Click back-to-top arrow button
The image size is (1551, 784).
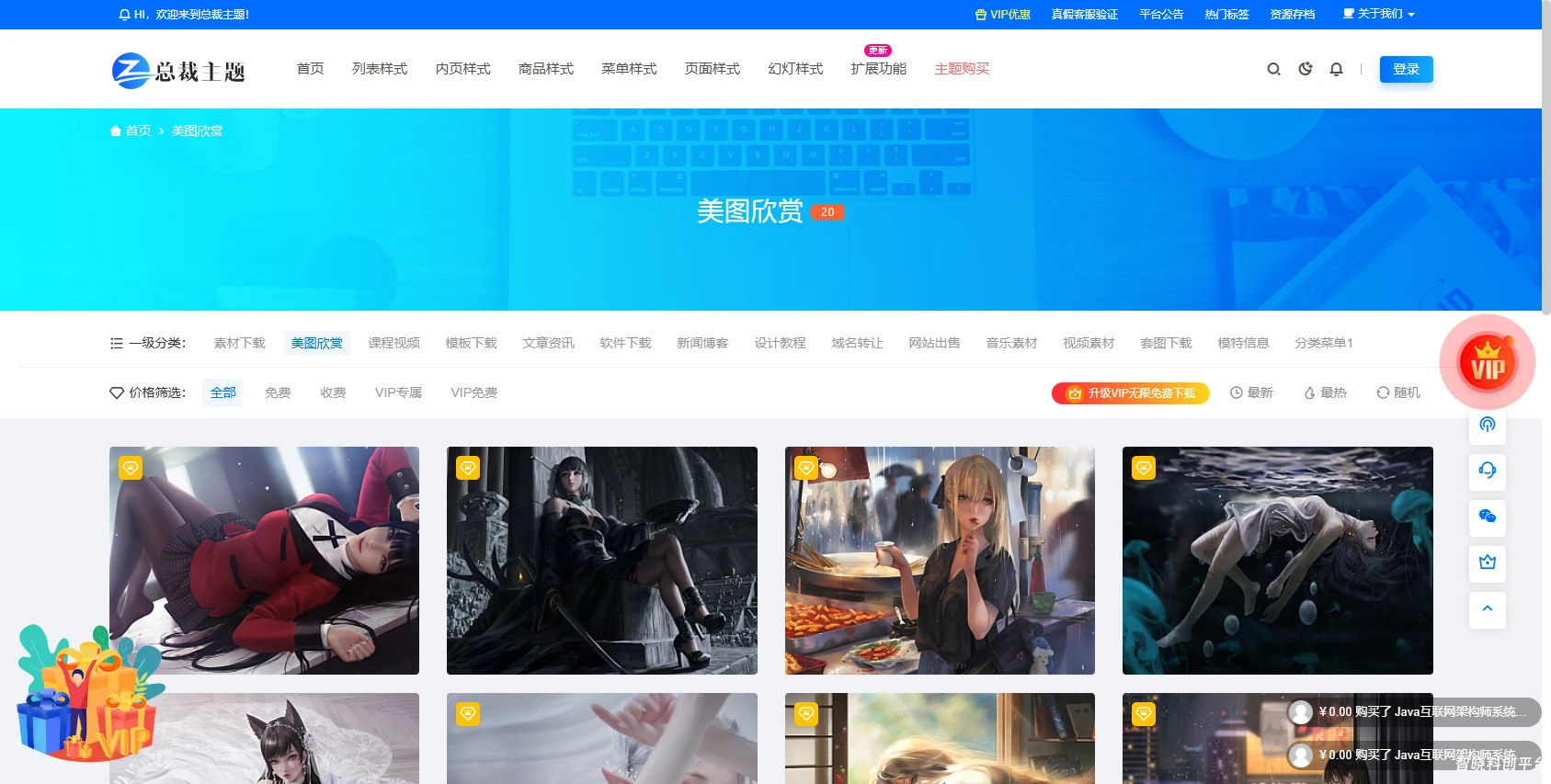tap(1488, 608)
